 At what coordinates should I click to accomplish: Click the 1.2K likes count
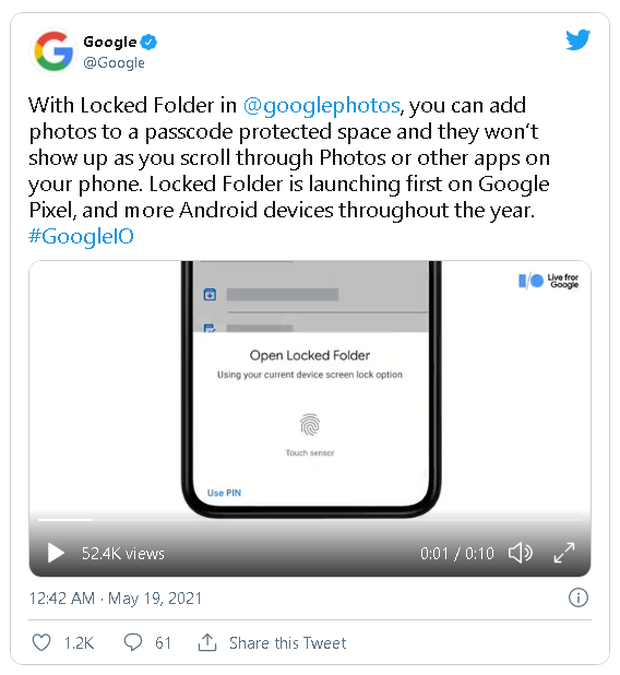(79, 642)
